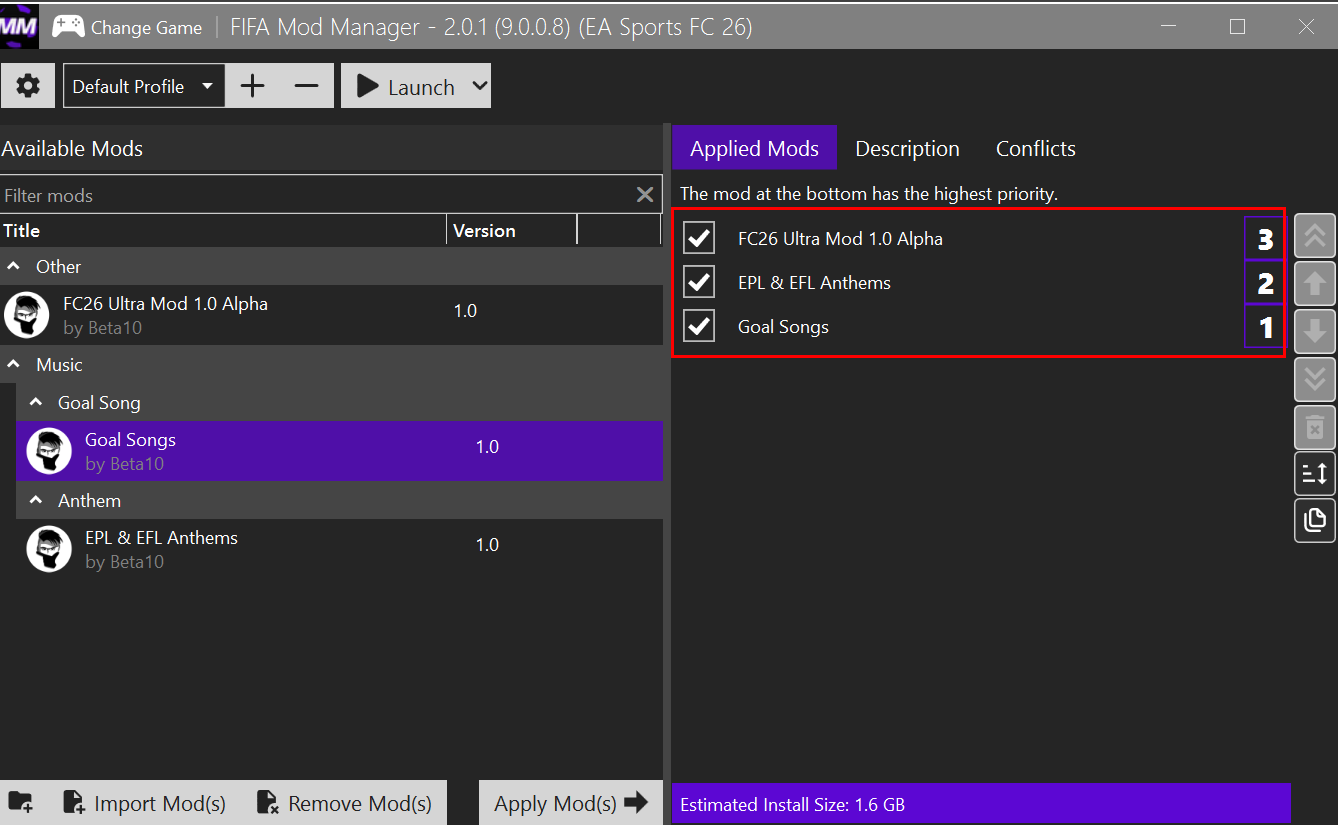The image size is (1338, 825).
Task: Uncheck the FC26 Ultra Mod 1.0 Alpha checkbox
Action: tap(699, 238)
